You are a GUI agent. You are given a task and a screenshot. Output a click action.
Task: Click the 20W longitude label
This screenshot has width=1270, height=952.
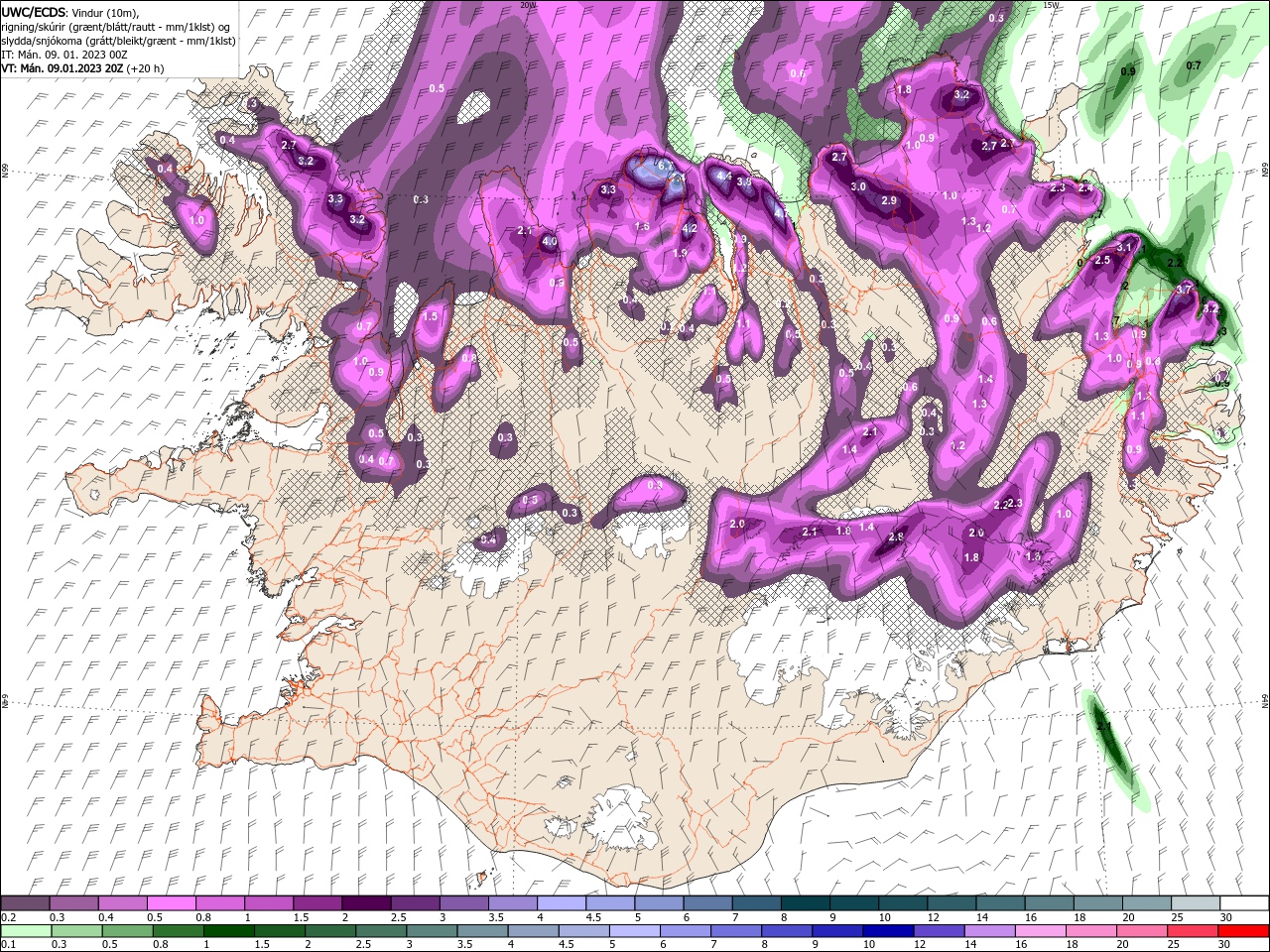tap(528, 5)
